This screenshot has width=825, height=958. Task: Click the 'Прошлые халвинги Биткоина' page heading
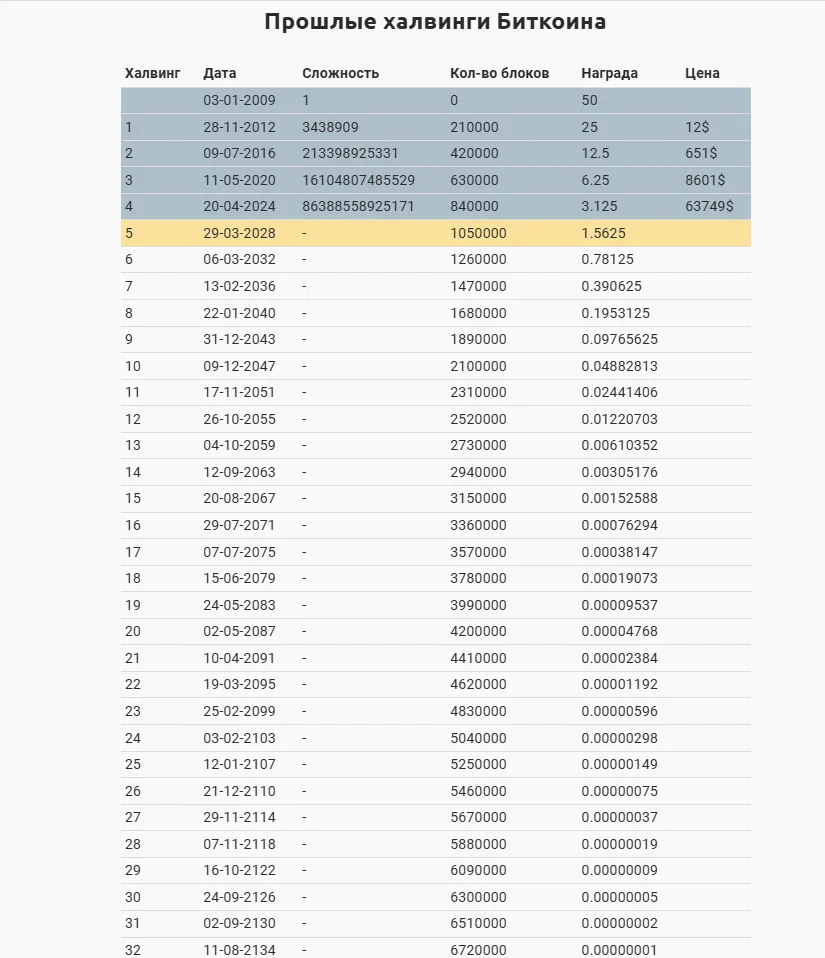coord(435,22)
